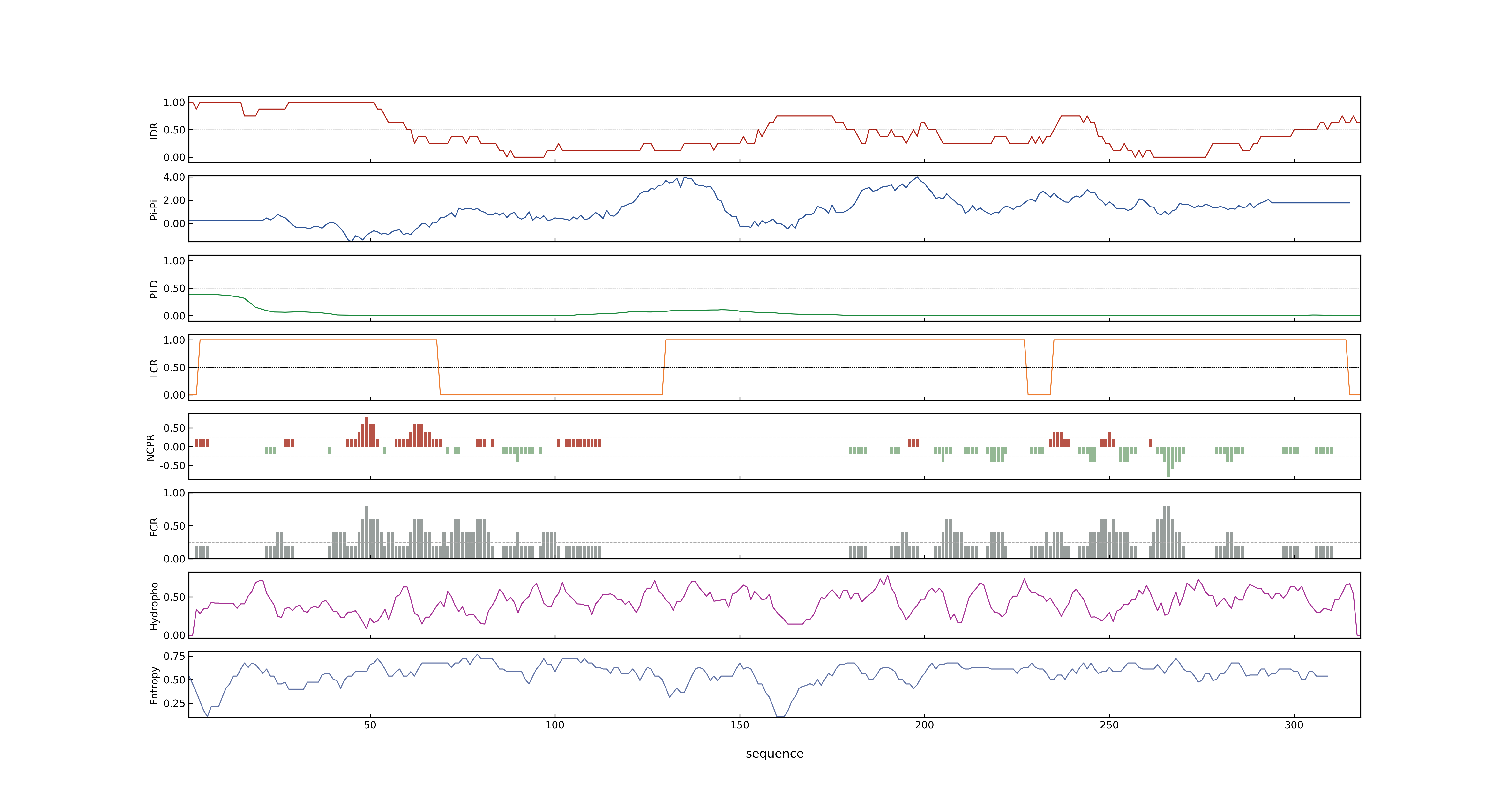Screen dimensions: 1512x806
Task: Click x-axis tick label 50
Action: pyautogui.click(x=370, y=725)
